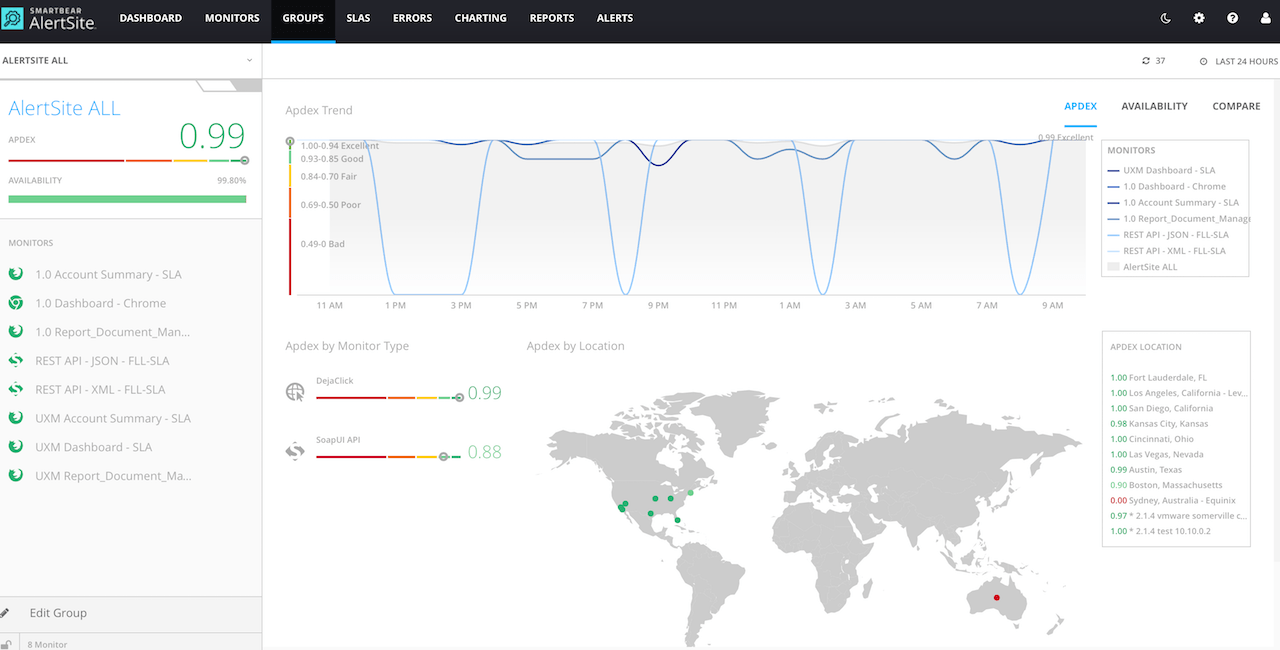The width and height of the screenshot is (1280, 650).
Task: Switch to the Availability tab
Action: tap(1154, 106)
